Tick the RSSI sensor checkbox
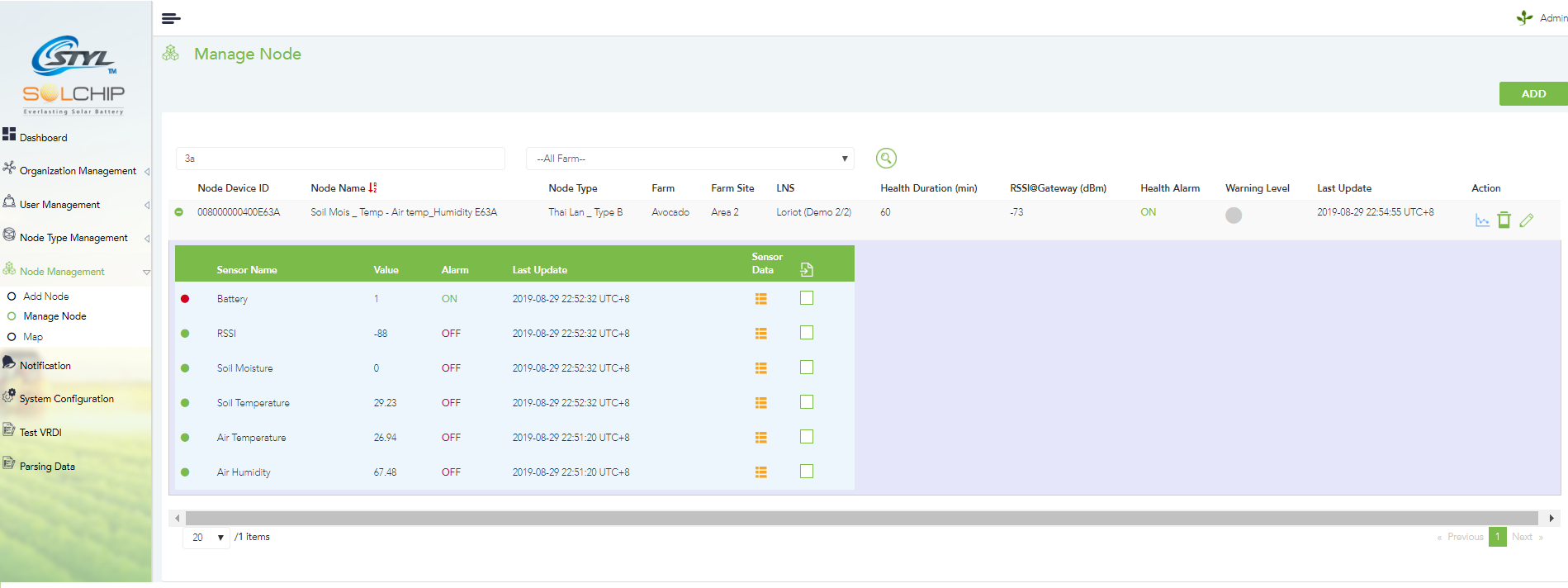This screenshot has height=588, width=1568. tap(807, 333)
